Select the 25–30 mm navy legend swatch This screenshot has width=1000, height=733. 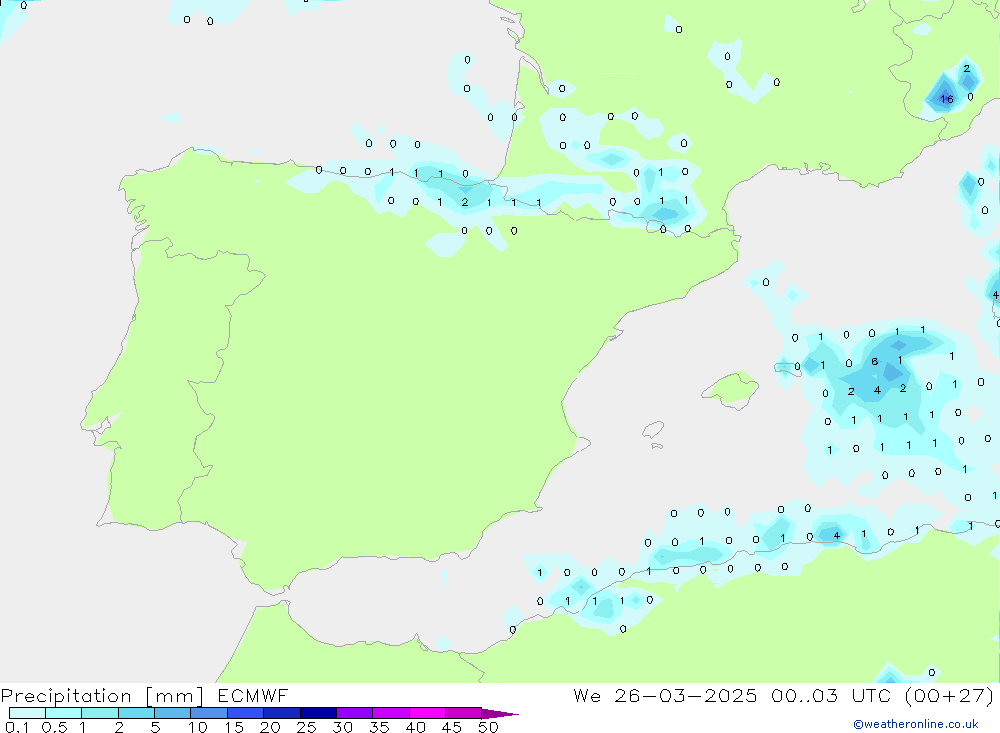(x=318, y=713)
